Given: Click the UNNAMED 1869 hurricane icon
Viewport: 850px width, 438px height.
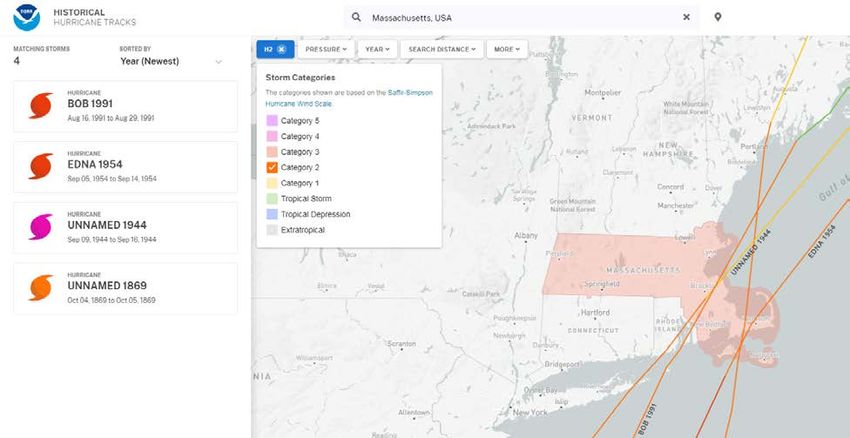Looking at the screenshot, I should (41, 288).
